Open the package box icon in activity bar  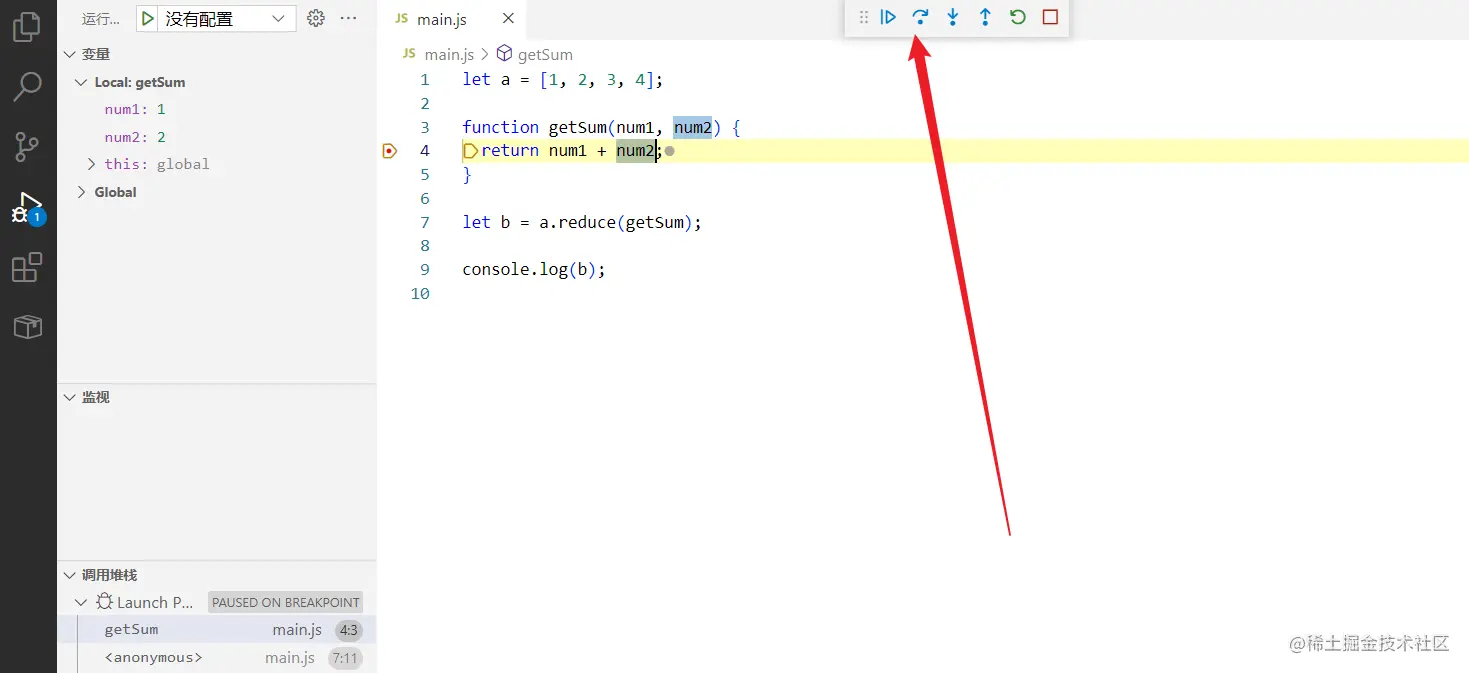click(27, 327)
